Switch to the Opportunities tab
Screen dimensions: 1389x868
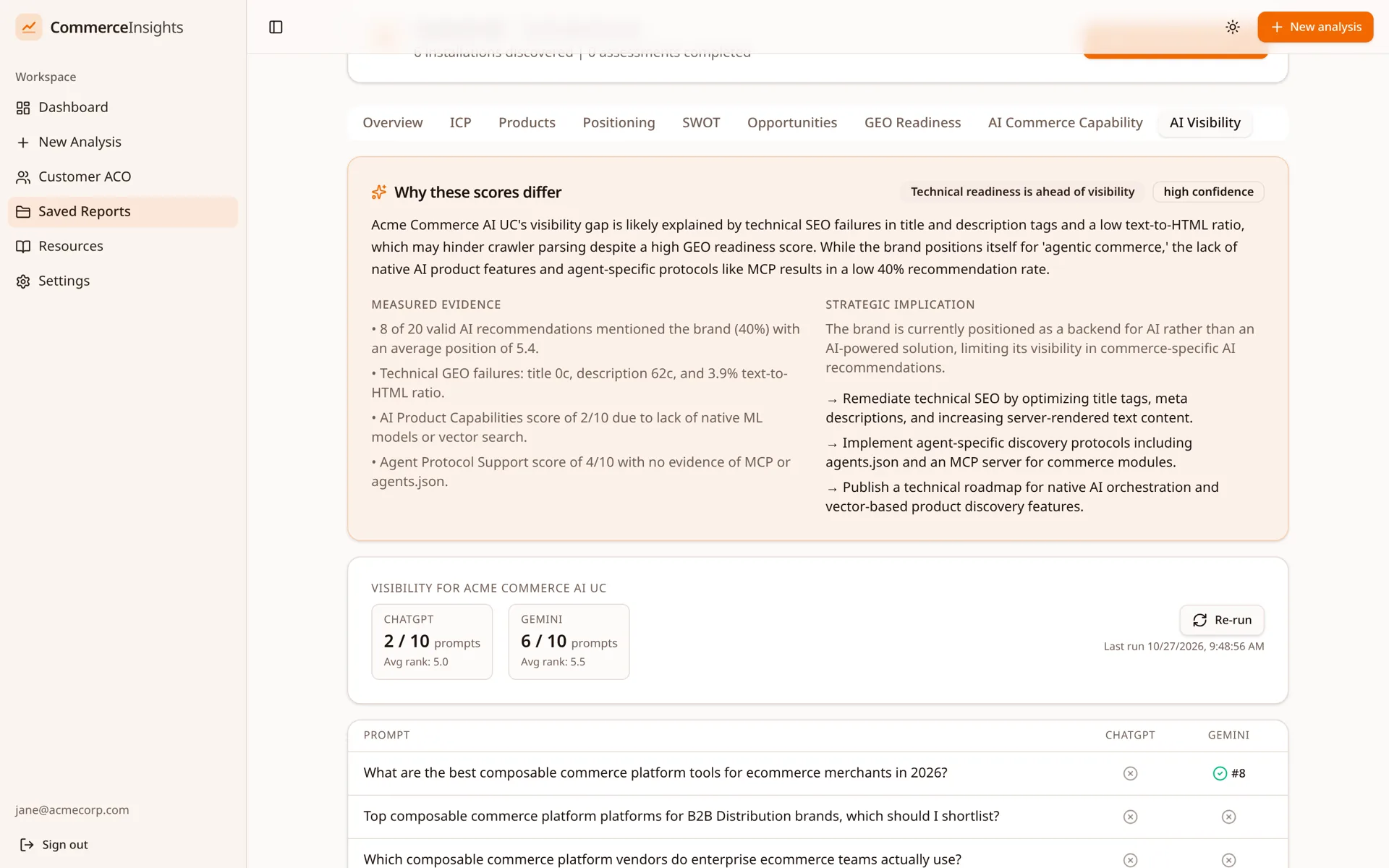click(792, 122)
